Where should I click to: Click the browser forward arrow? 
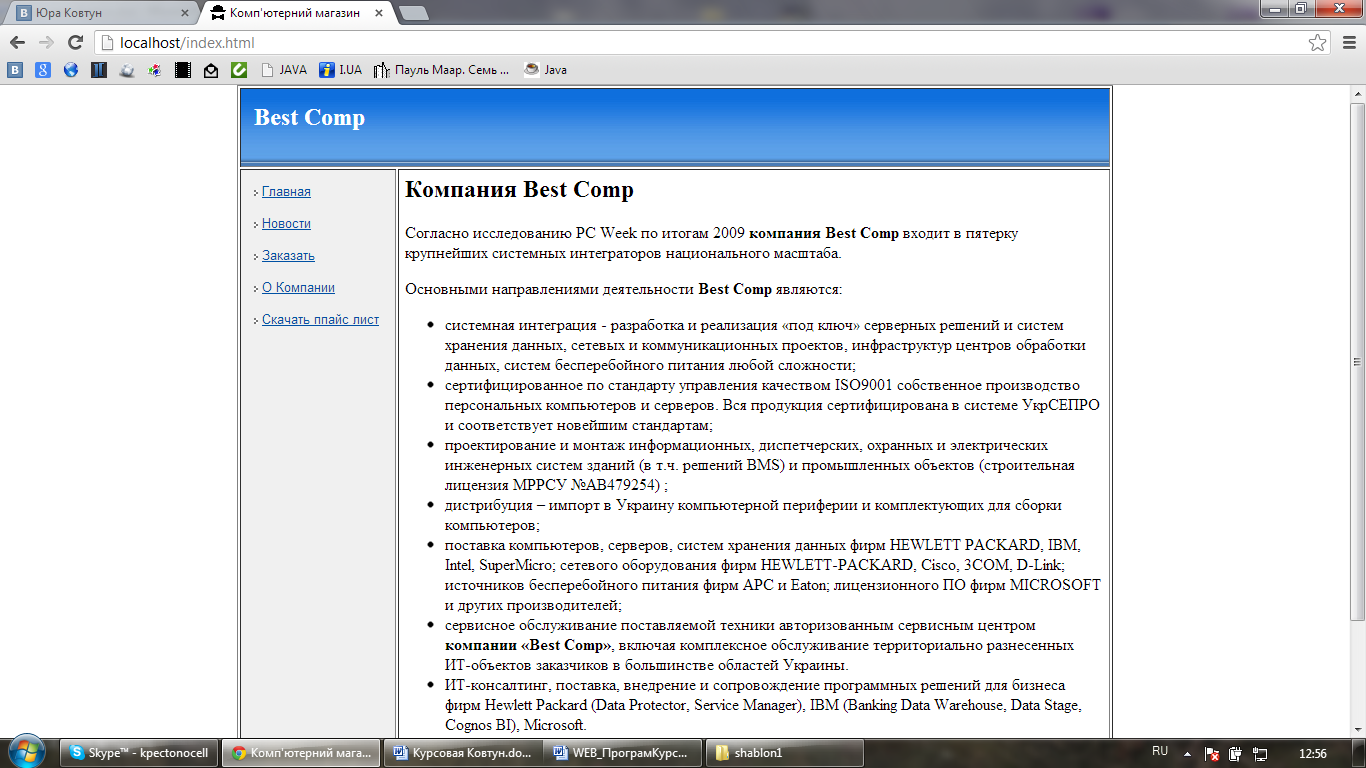(46, 43)
